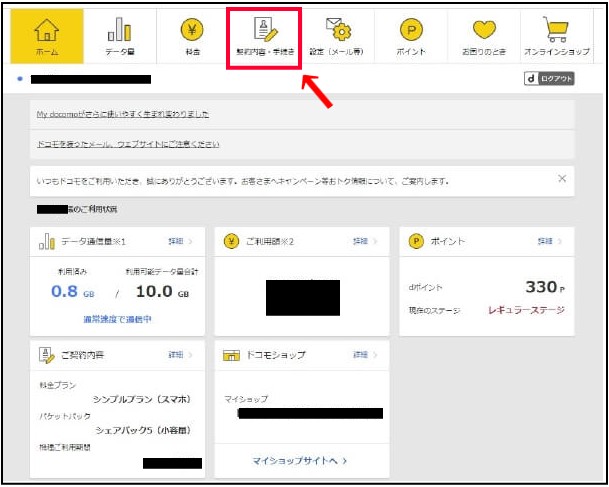Open 詳細 for ポイント card

coord(549,241)
